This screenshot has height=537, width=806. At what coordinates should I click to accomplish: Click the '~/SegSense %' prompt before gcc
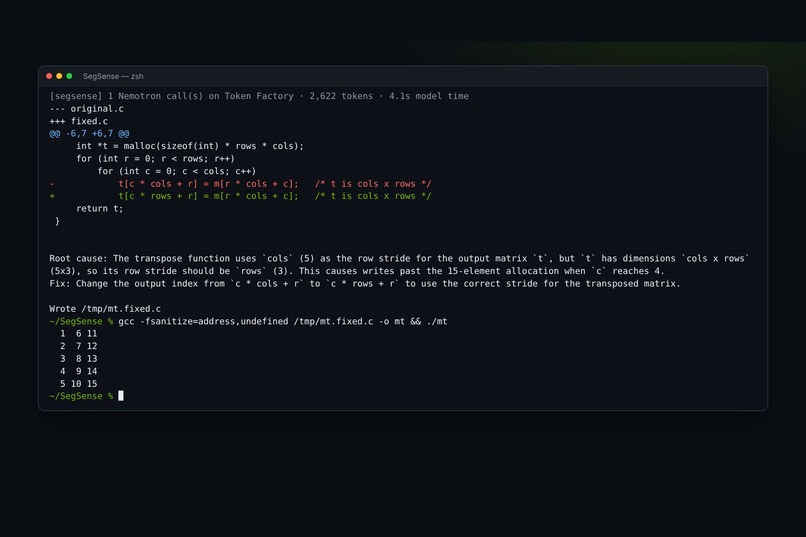click(81, 321)
